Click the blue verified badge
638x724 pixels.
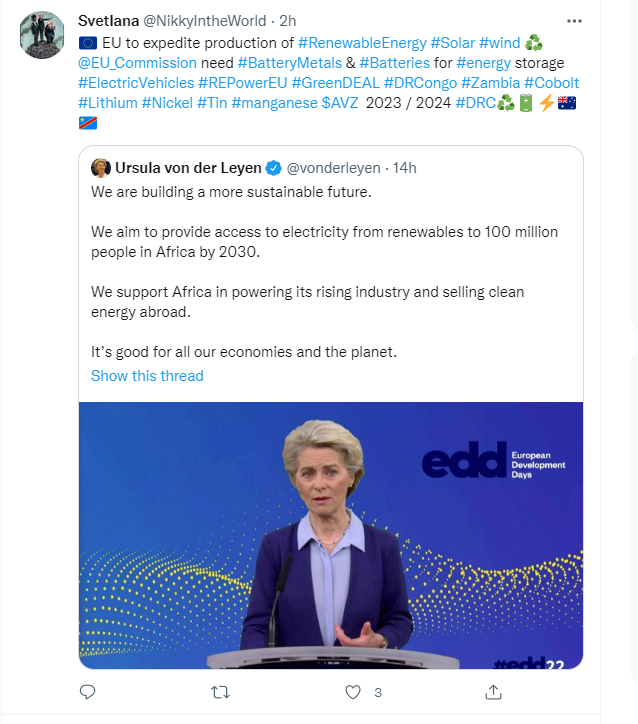[274, 169]
